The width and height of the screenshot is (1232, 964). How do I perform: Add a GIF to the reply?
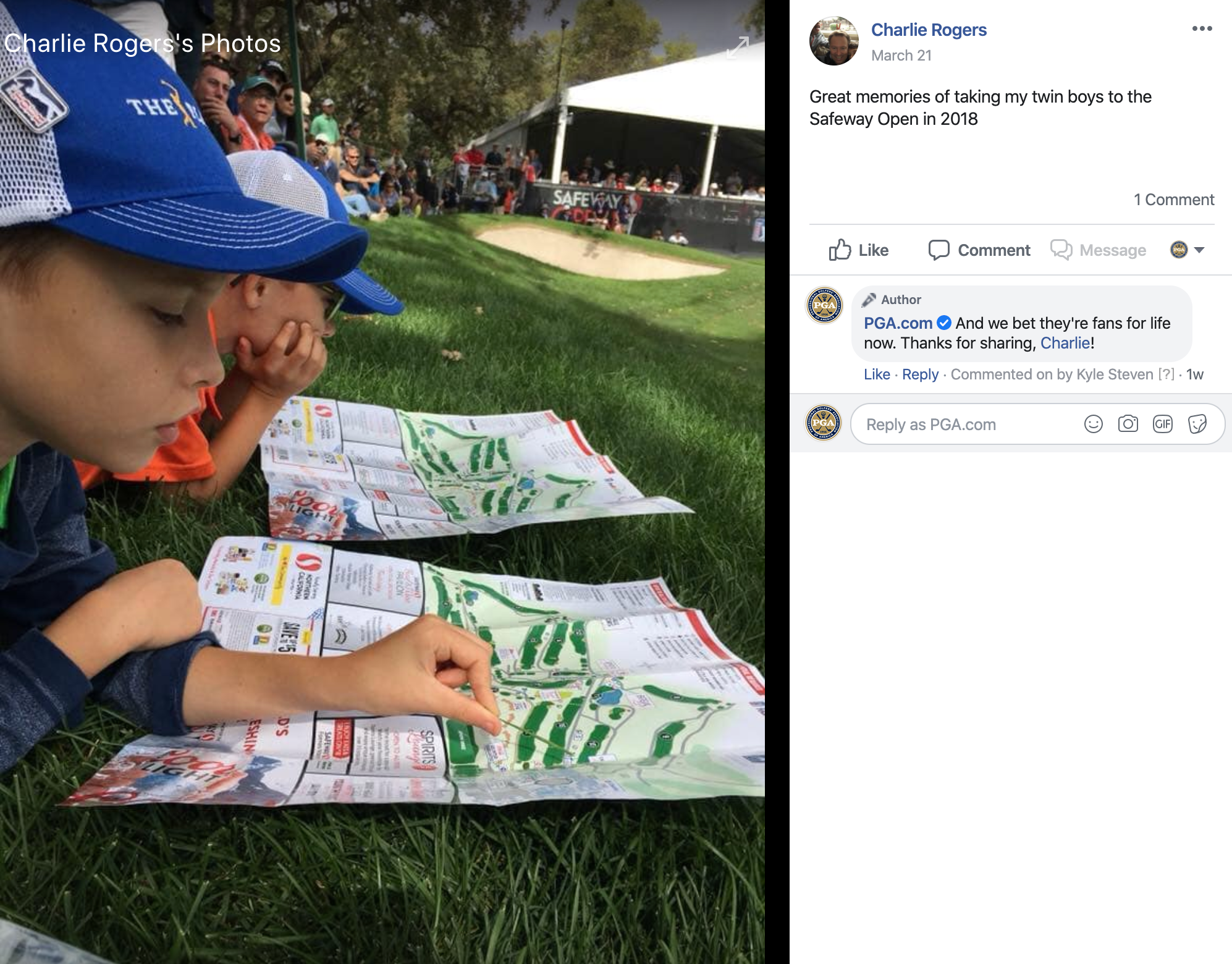pyautogui.click(x=1162, y=424)
